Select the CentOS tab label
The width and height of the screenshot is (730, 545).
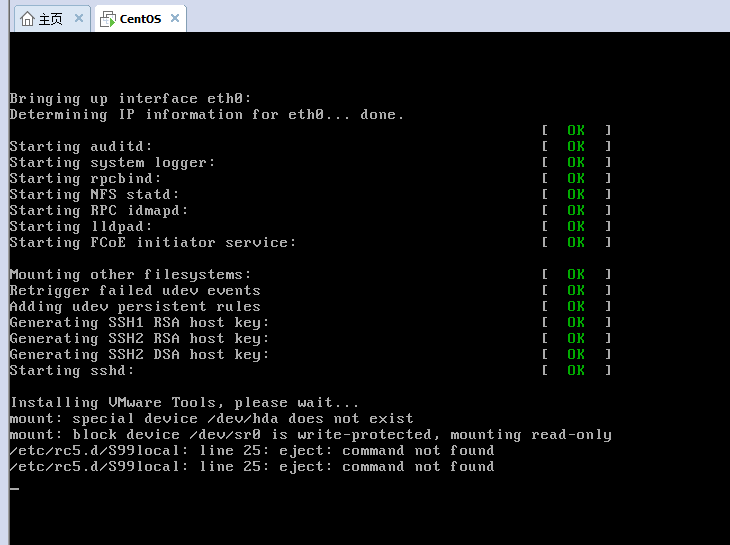pyautogui.click(x=140, y=19)
